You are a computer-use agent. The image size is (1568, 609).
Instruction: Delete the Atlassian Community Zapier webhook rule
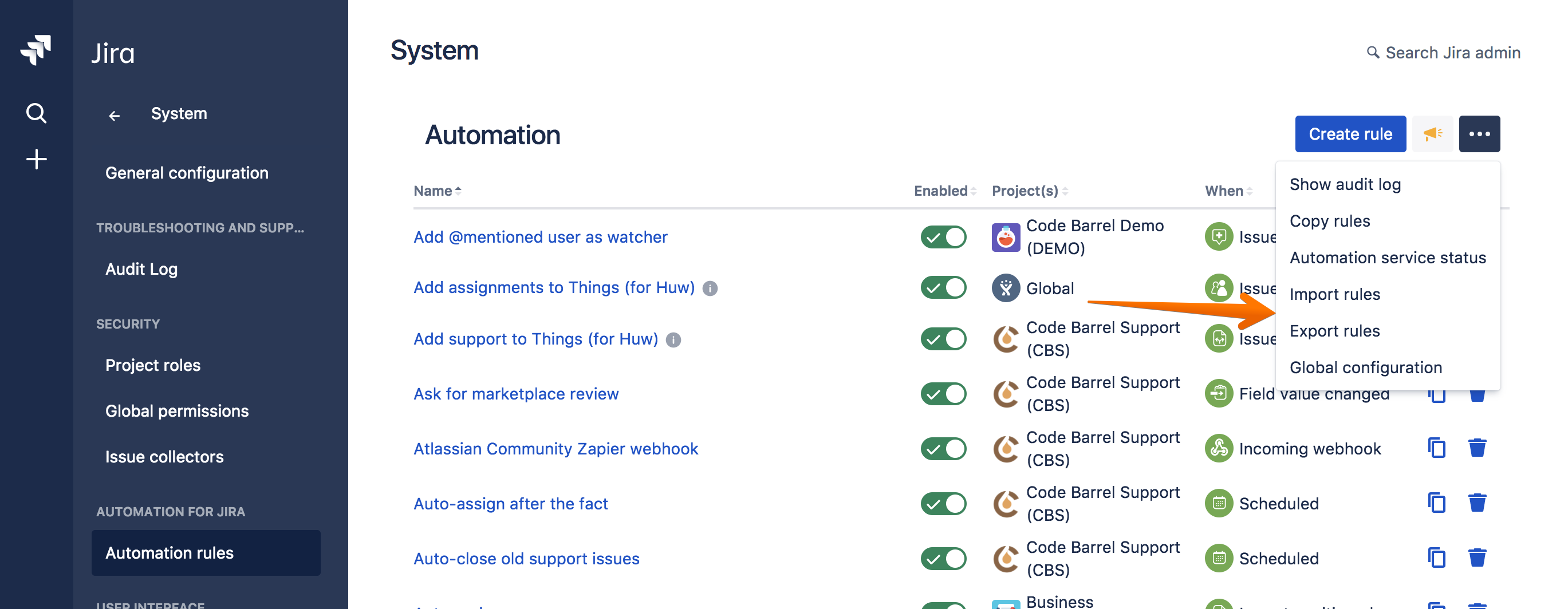point(1477,448)
